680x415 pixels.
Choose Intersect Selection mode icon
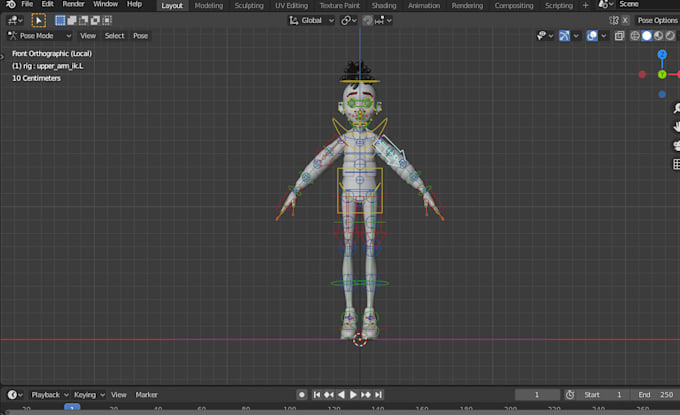pos(107,20)
